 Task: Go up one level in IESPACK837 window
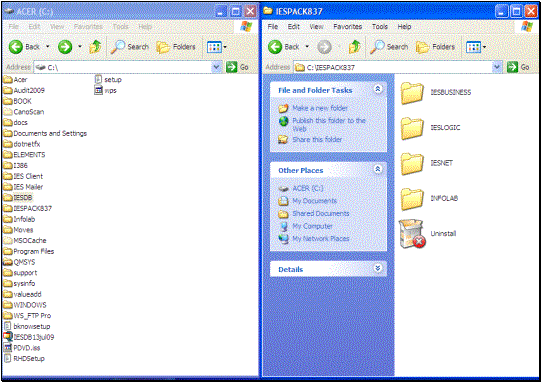click(354, 47)
